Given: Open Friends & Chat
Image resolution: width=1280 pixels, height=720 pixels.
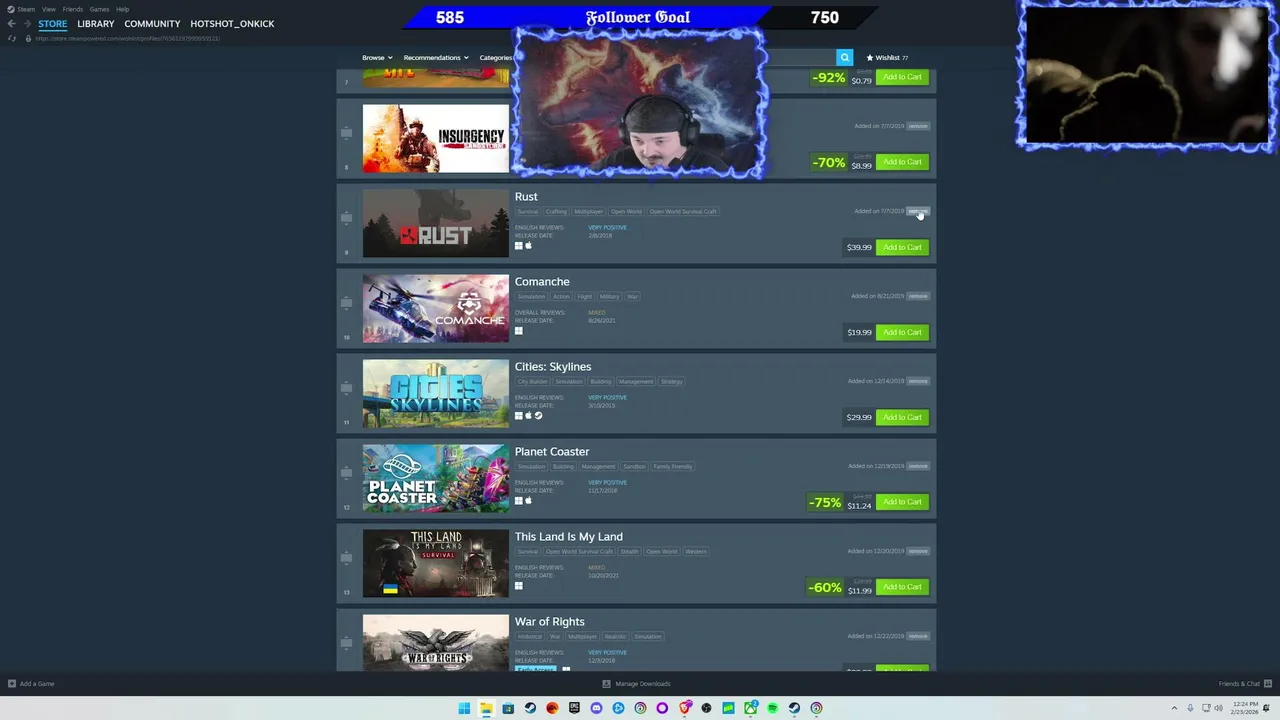Looking at the screenshot, I should [1243, 684].
